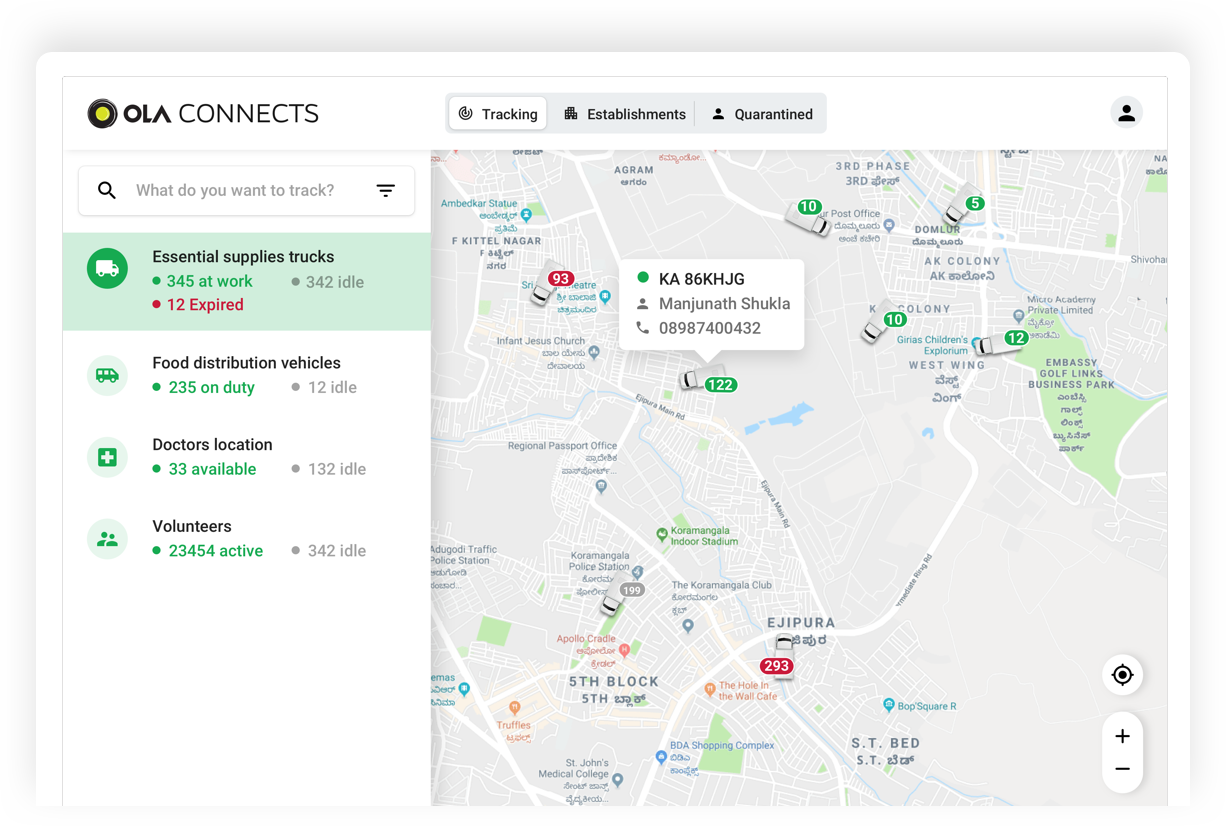Click the my-location crosshair control on map
This screenshot has width=1226, height=826.
tap(1122, 675)
